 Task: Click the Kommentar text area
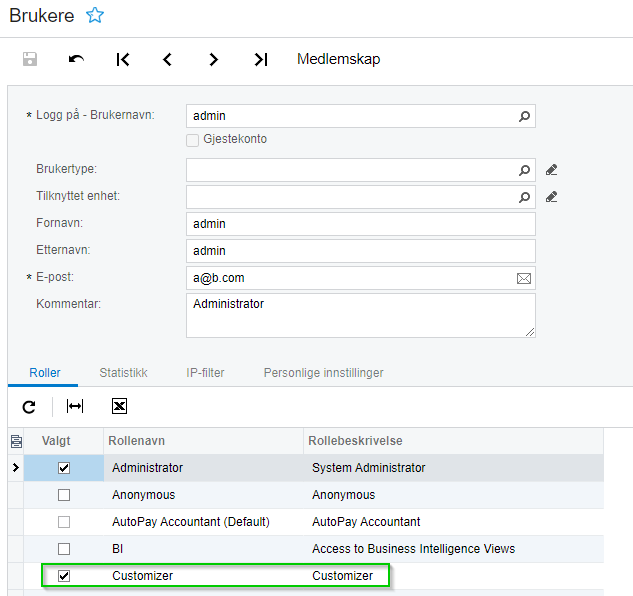point(361,315)
